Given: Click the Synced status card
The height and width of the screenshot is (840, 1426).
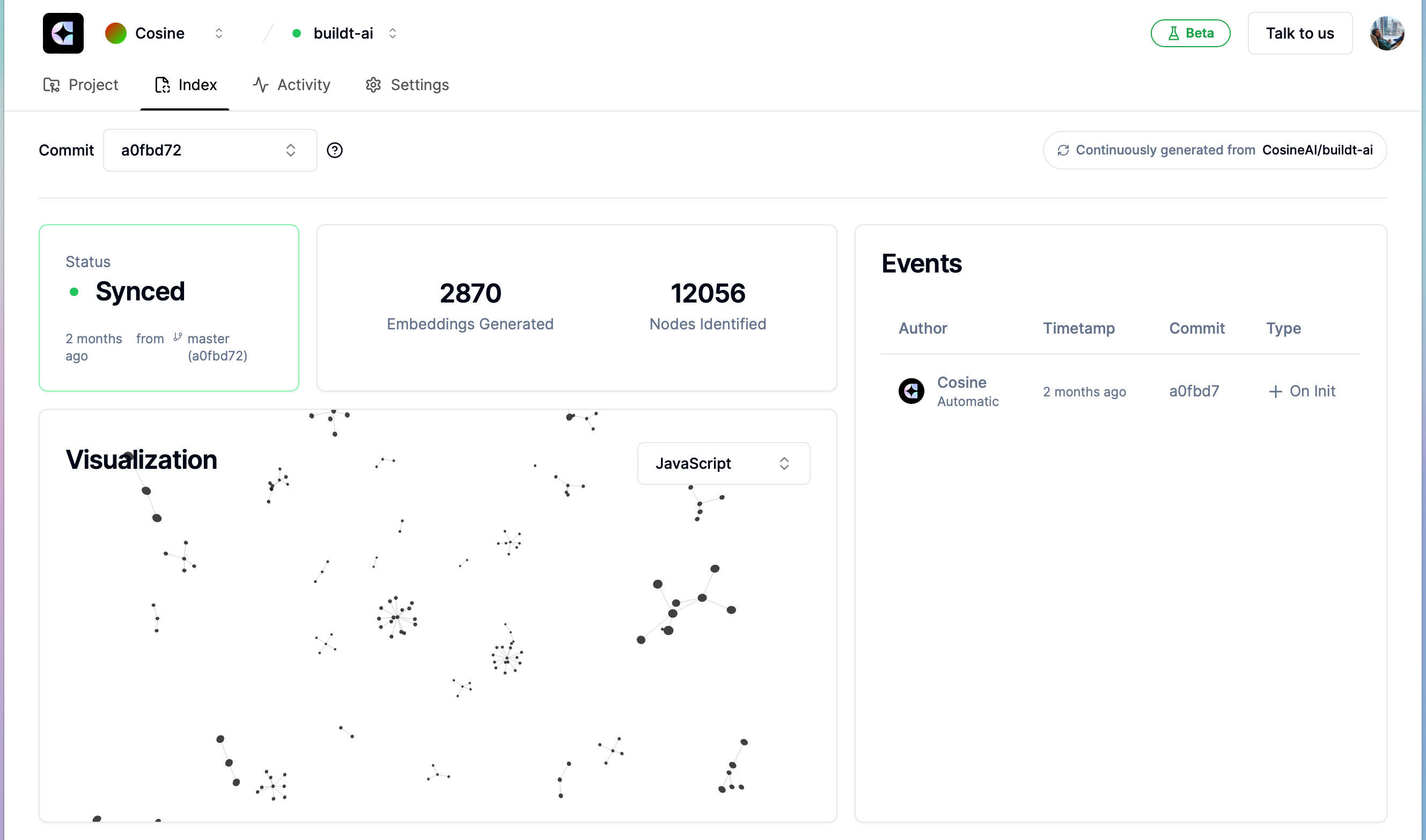Looking at the screenshot, I should [x=168, y=308].
